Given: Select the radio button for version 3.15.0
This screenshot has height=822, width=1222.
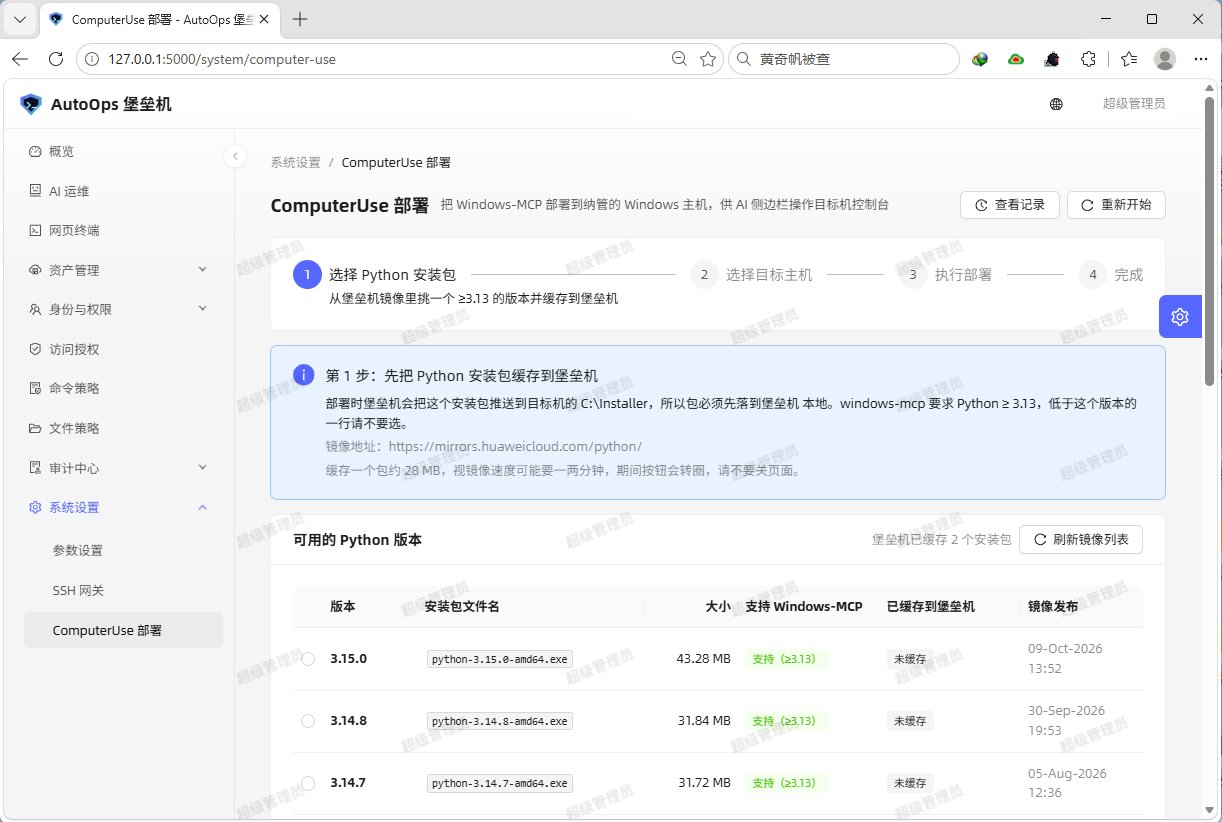Looking at the screenshot, I should click(x=308, y=659).
